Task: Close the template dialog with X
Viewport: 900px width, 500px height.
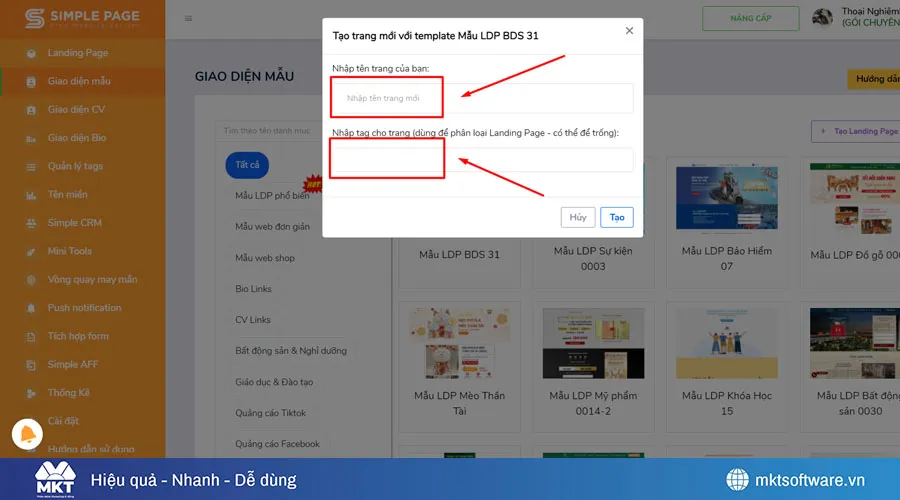Action: click(x=629, y=31)
